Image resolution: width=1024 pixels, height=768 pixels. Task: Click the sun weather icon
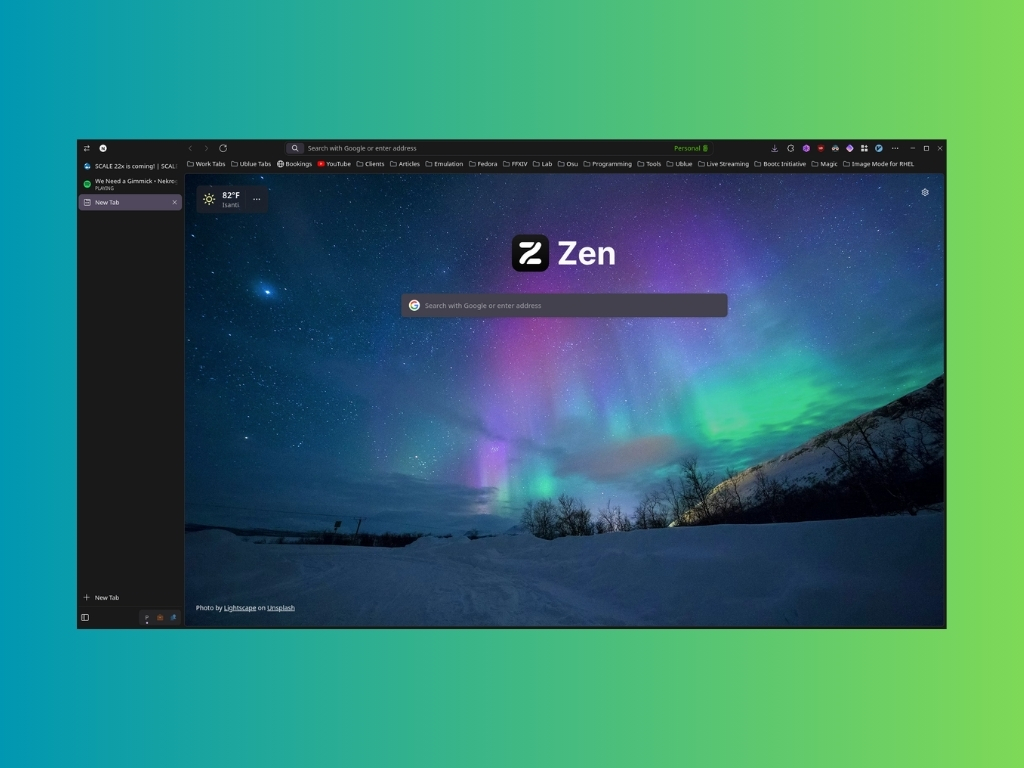click(209, 199)
